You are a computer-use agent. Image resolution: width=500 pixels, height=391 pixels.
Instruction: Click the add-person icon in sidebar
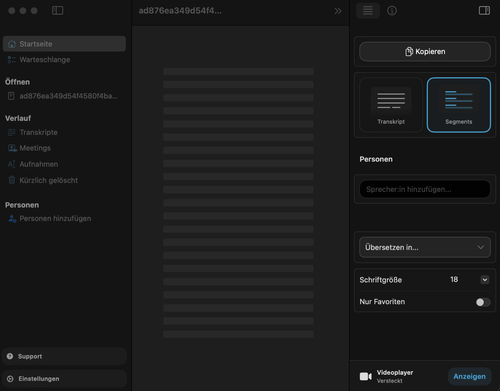[12, 219]
